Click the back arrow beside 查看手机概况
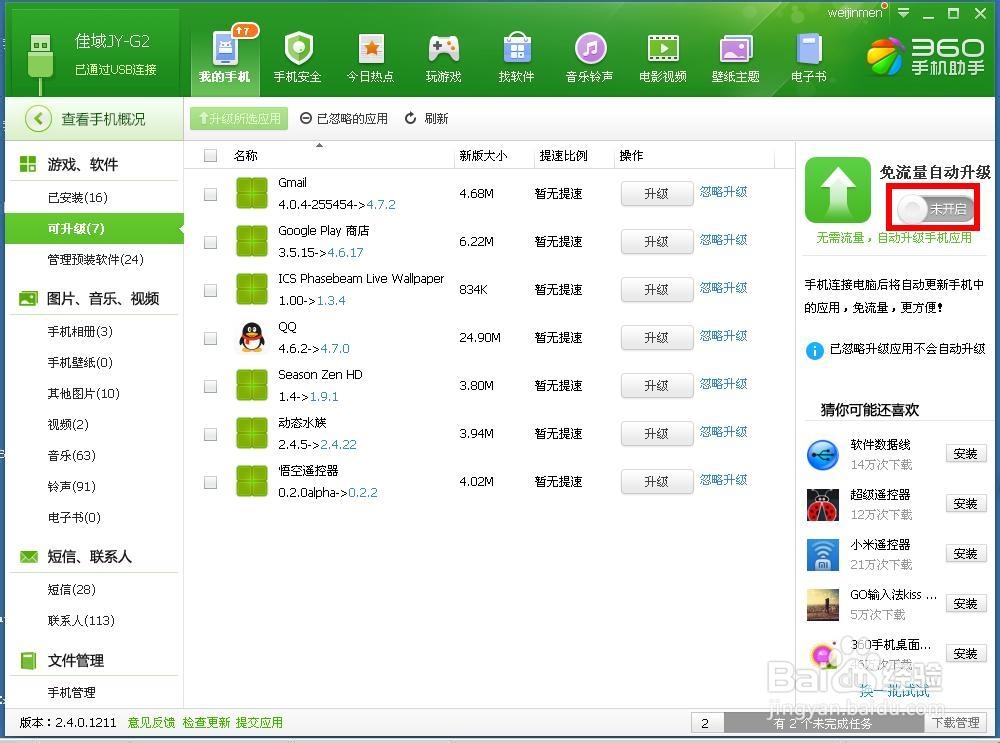This screenshot has height=743, width=1000. pos(38,119)
